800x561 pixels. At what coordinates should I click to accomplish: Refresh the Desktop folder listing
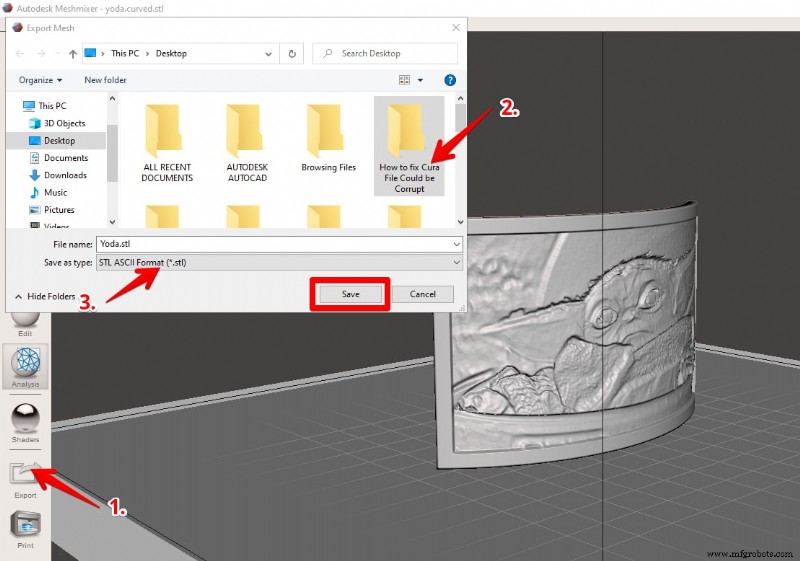292,54
